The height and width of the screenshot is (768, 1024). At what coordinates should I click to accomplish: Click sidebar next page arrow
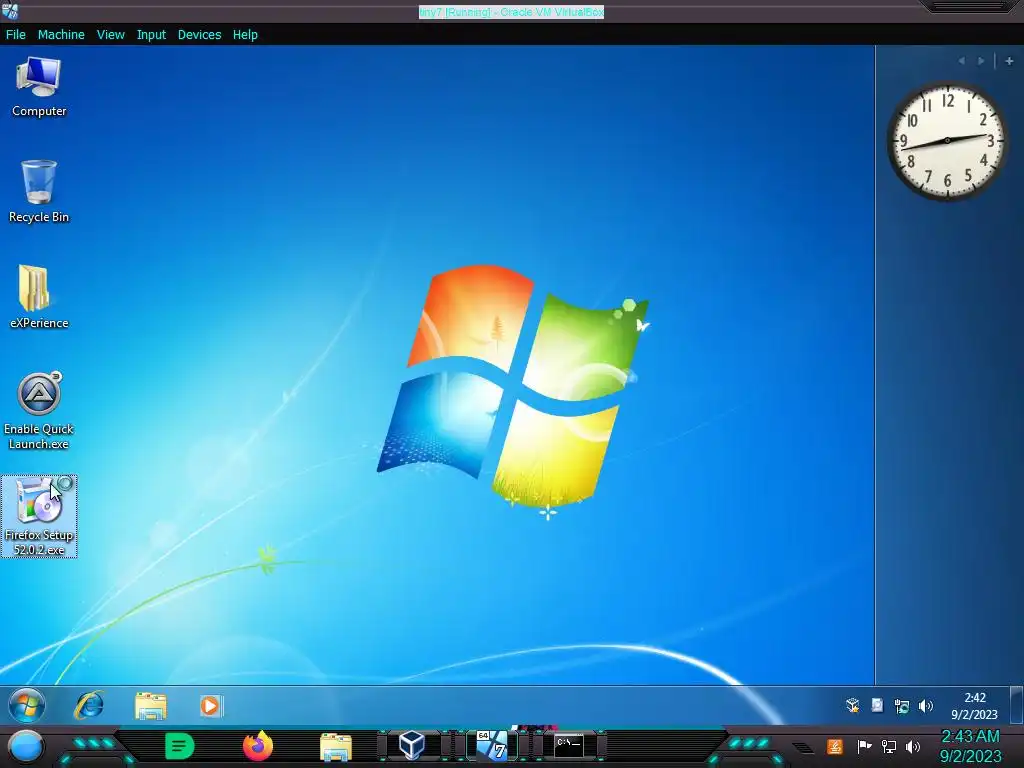coord(981,61)
